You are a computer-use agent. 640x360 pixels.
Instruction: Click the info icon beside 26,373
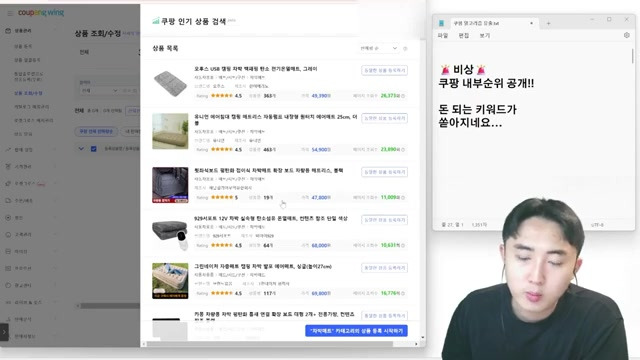[x=403, y=96]
